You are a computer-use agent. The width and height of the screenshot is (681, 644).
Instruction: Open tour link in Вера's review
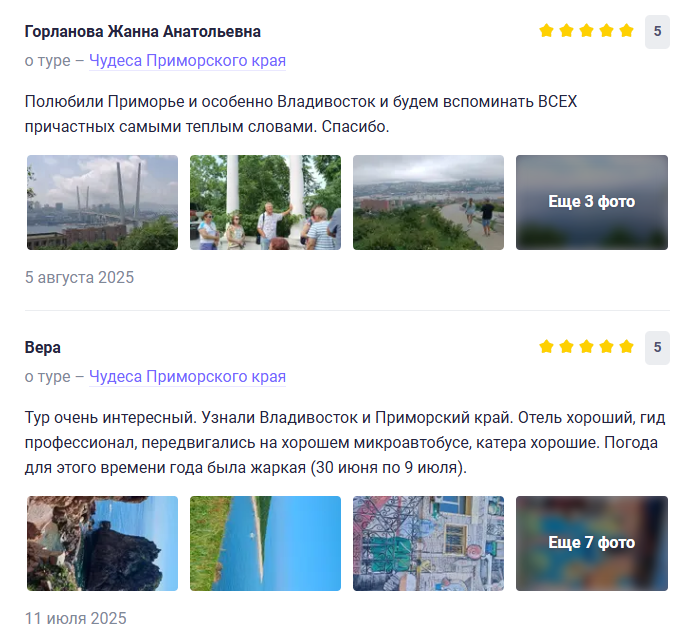pos(187,377)
